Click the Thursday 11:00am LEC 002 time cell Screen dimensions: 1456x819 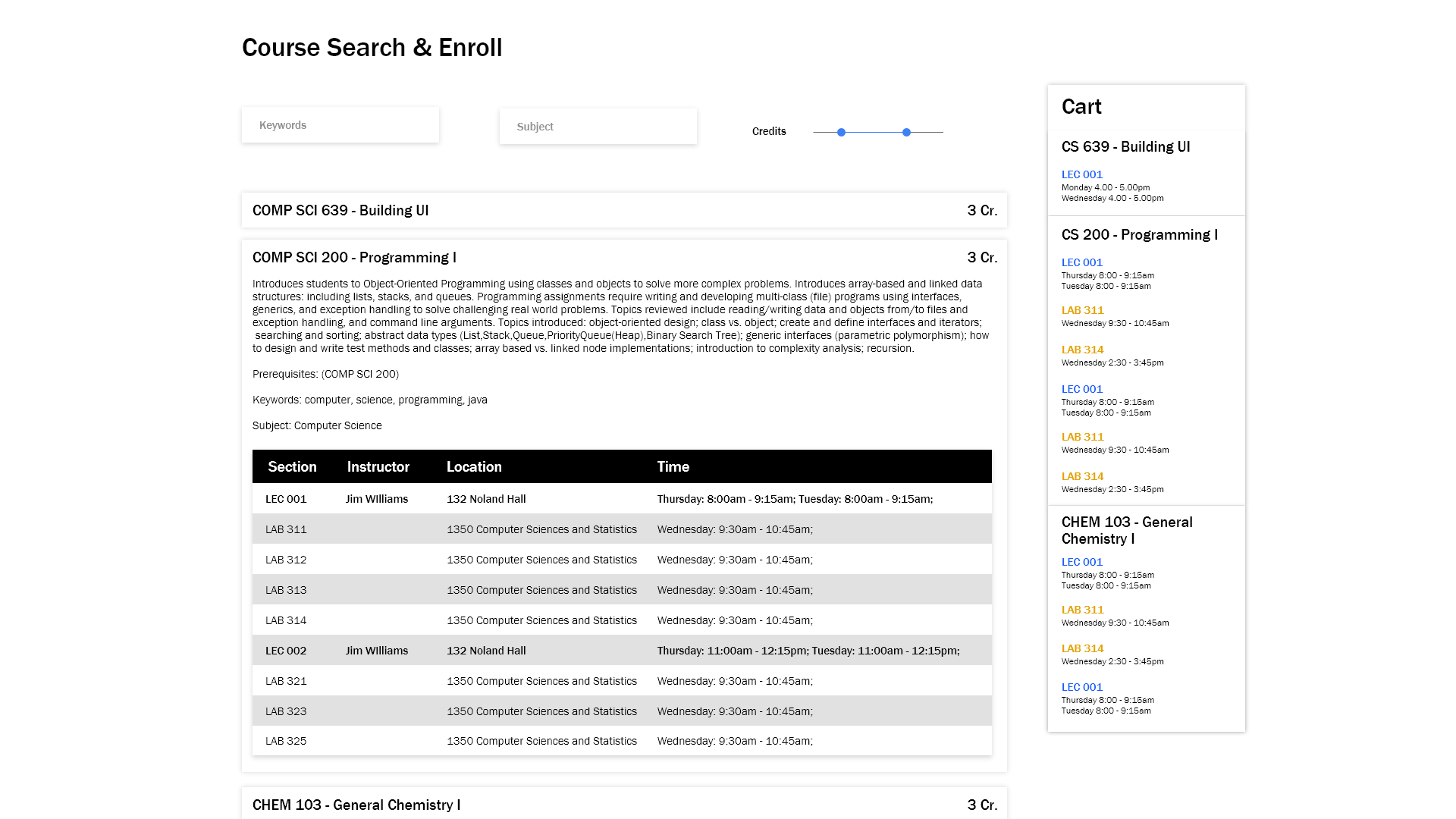click(x=808, y=651)
